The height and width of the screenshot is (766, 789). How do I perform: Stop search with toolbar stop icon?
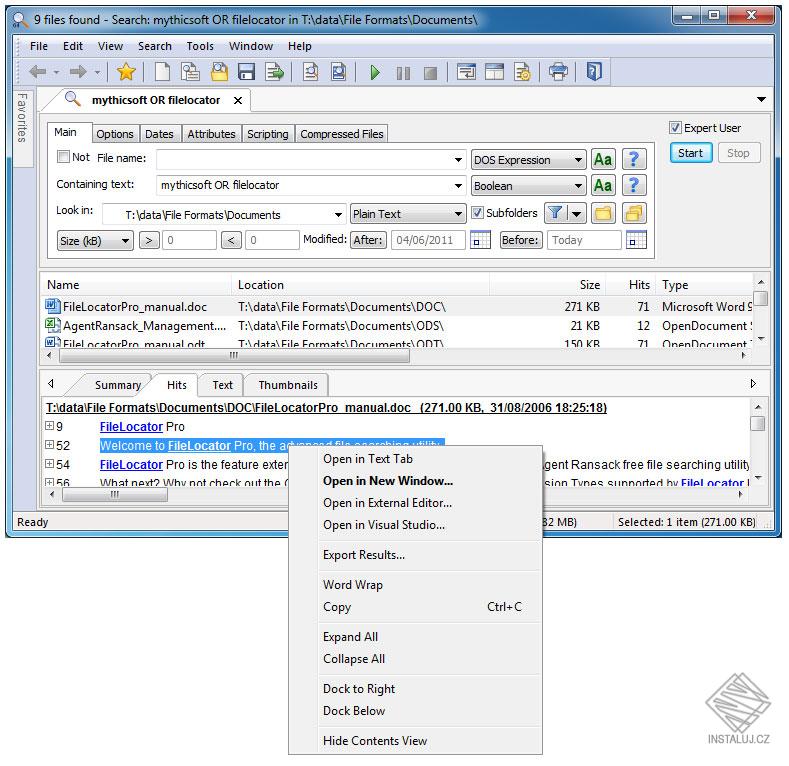(430, 73)
